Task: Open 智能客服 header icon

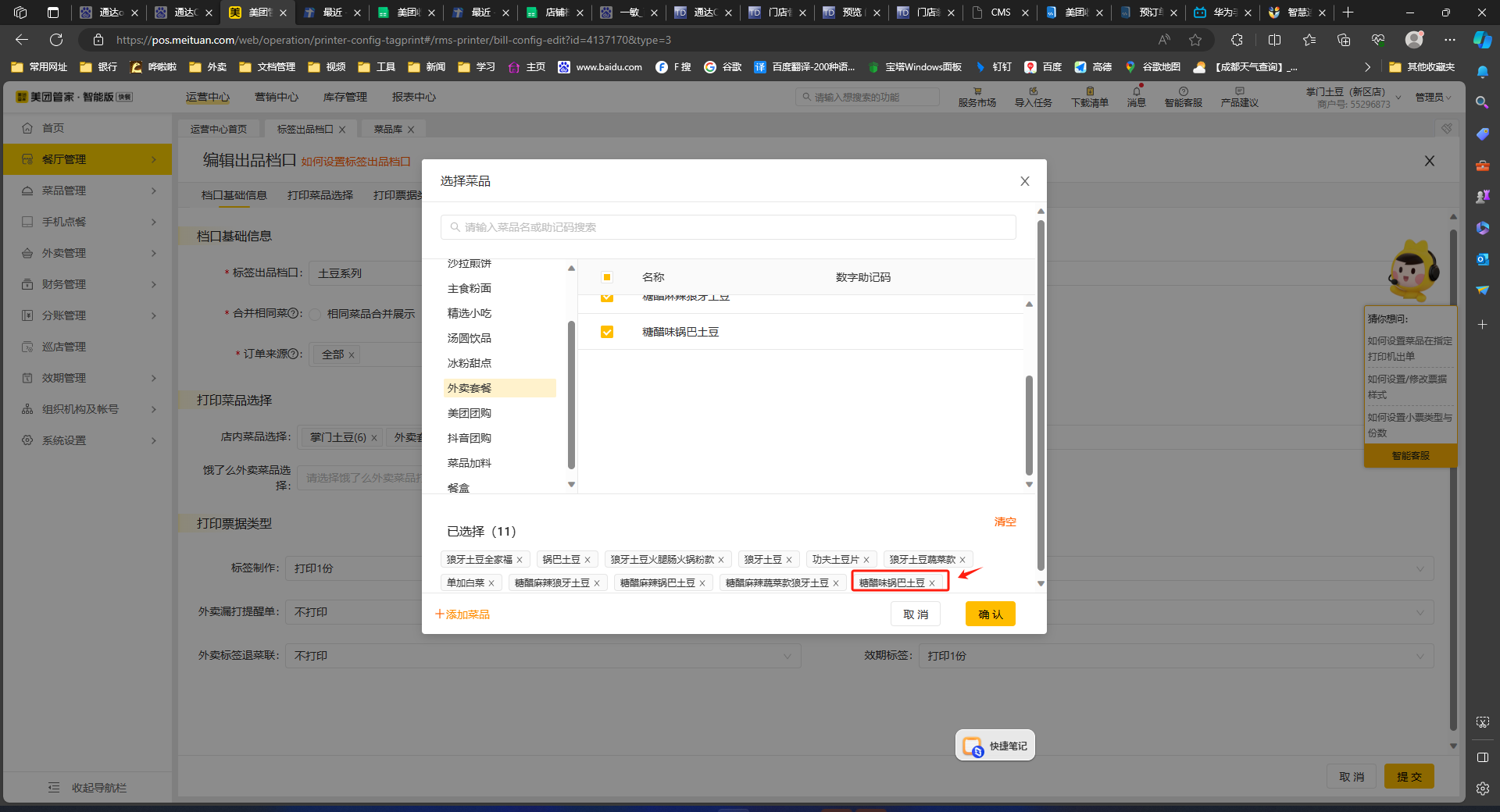Action: click(1183, 97)
